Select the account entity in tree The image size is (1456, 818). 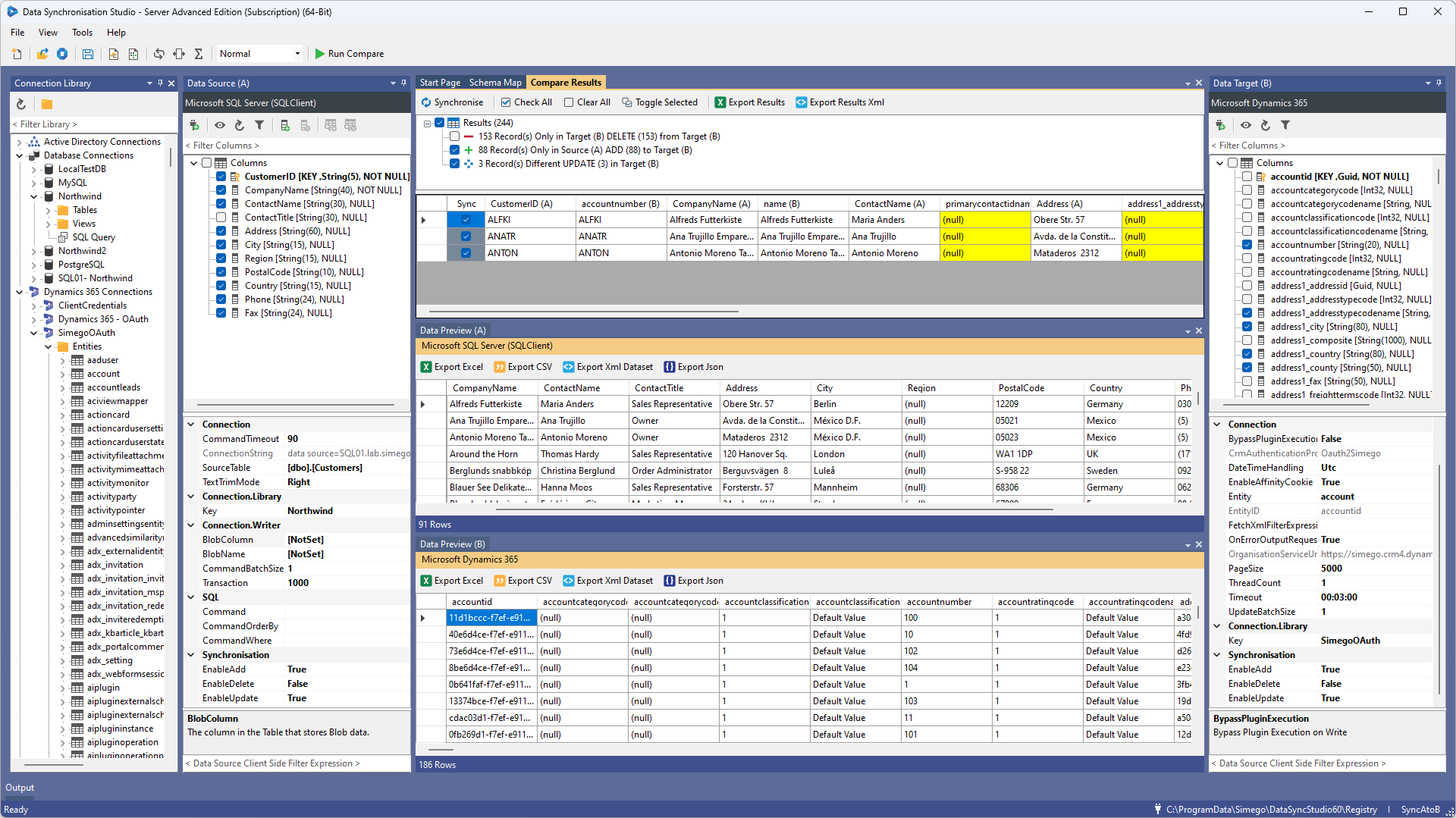[103, 374]
